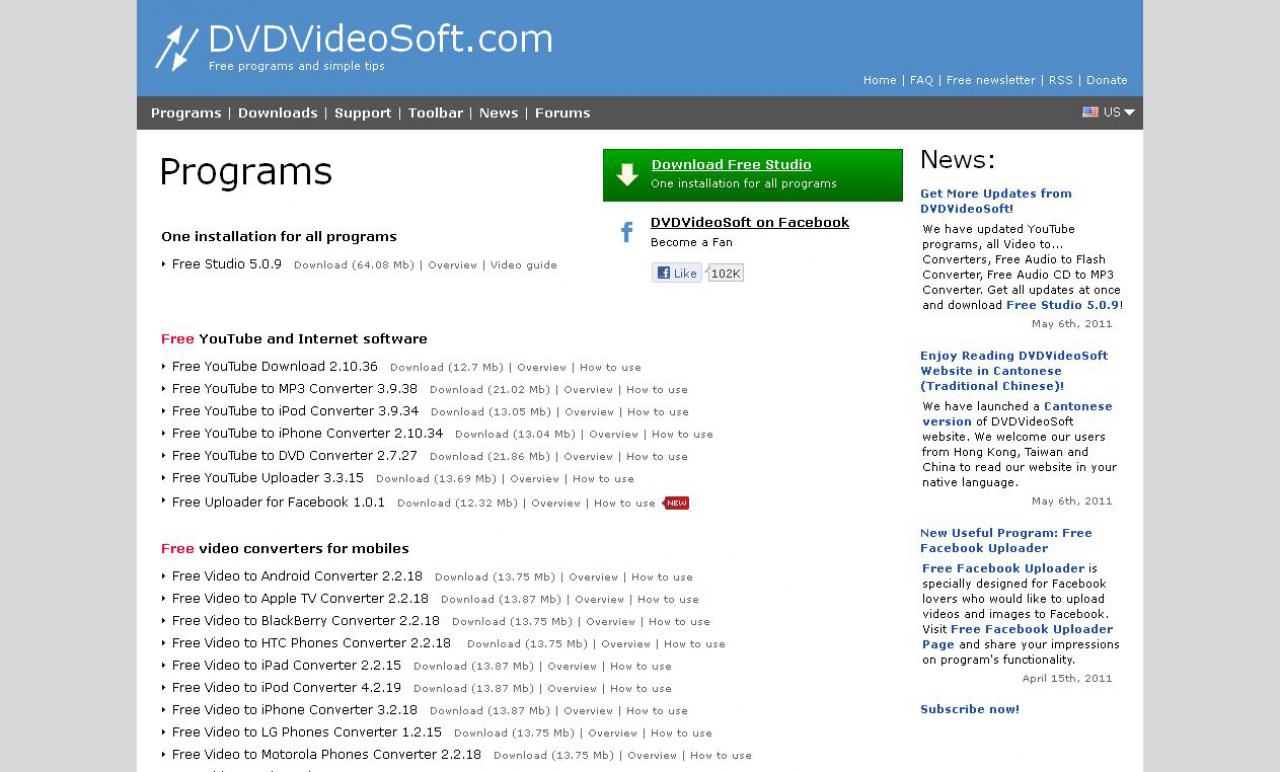Open DVDVideoSoft on Facebook link
The image size is (1280, 772).
(750, 222)
